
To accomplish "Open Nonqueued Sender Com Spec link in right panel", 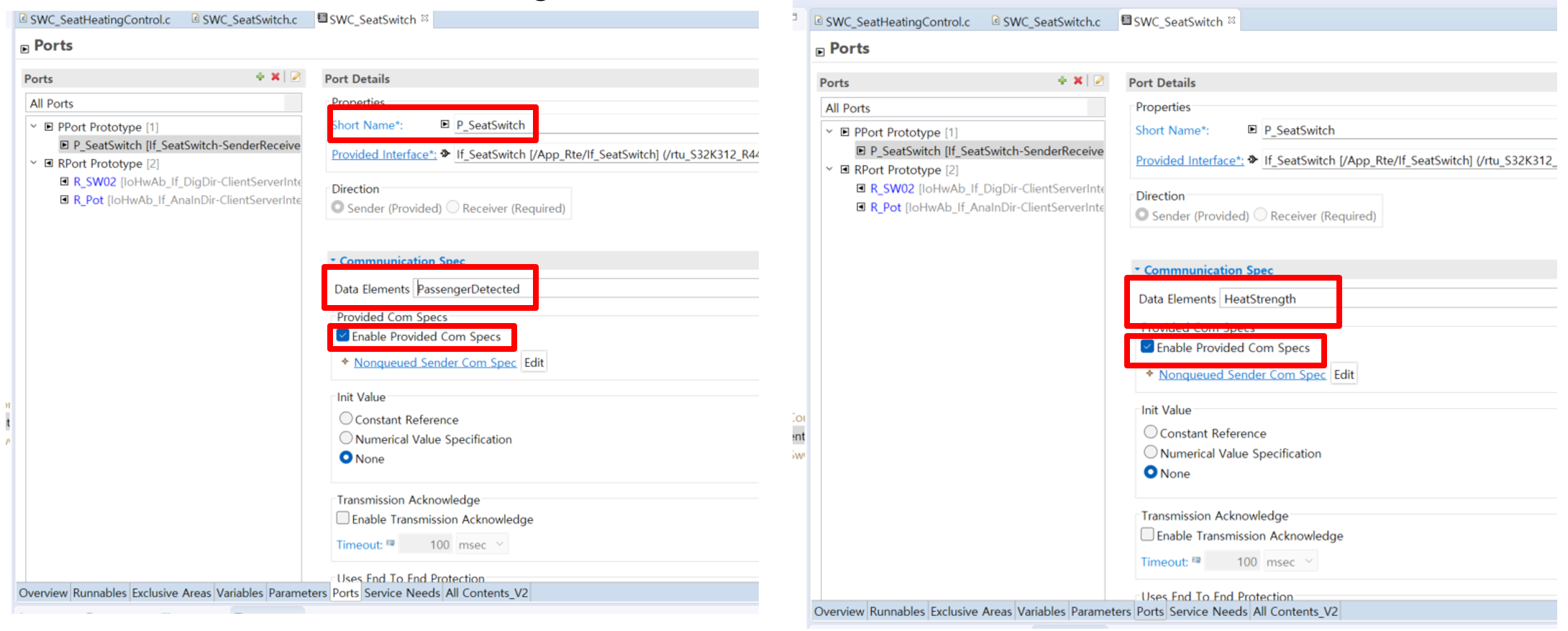I will [1241, 374].
